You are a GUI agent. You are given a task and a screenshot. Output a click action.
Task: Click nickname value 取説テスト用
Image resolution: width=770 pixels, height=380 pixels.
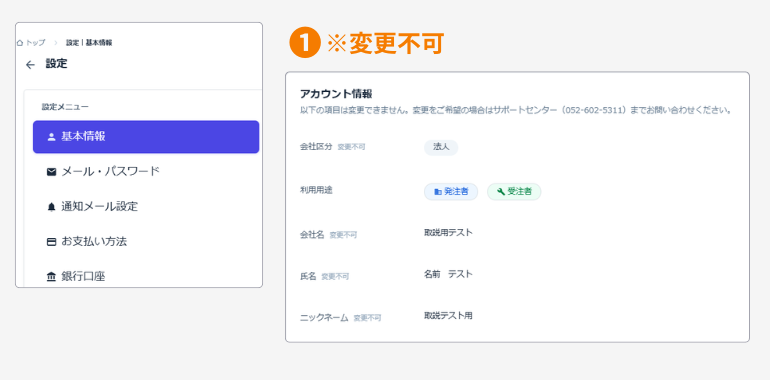pyautogui.click(x=448, y=316)
